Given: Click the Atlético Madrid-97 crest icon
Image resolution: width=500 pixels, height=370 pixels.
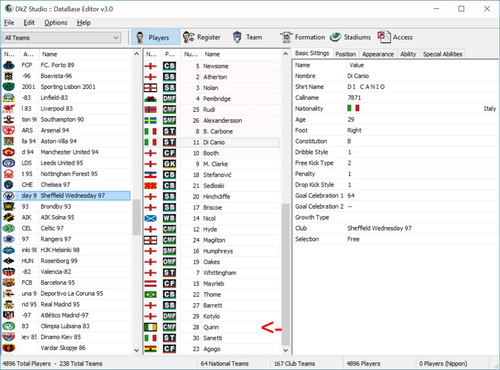Looking at the screenshot, I should click(x=9, y=315).
